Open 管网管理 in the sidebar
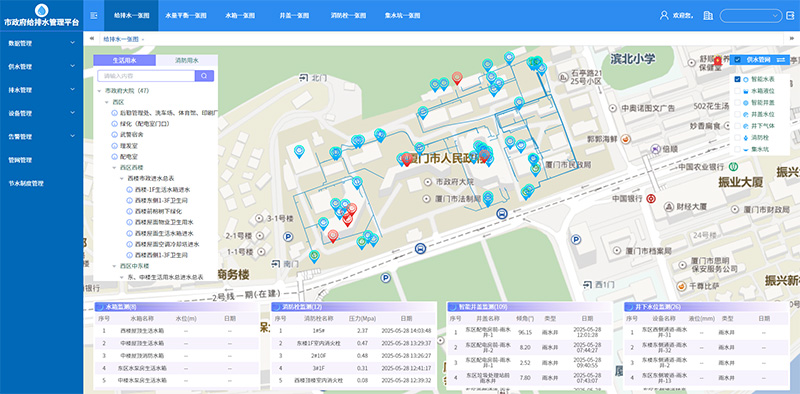The width and height of the screenshot is (800, 394). pos(41,160)
